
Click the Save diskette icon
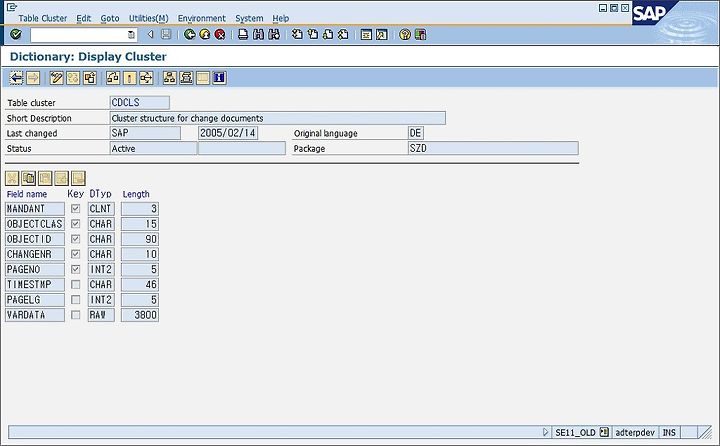click(166, 34)
